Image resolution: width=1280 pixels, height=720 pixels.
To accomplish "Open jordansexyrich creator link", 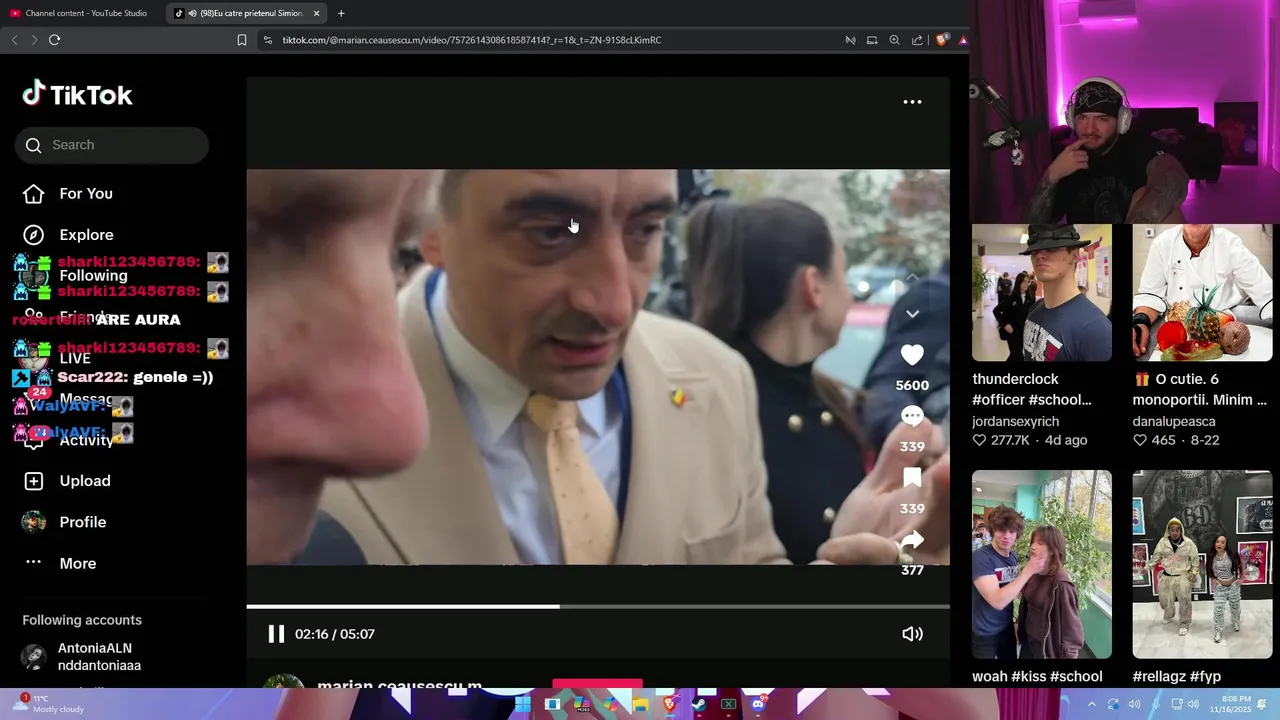I will coord(1015,422).
